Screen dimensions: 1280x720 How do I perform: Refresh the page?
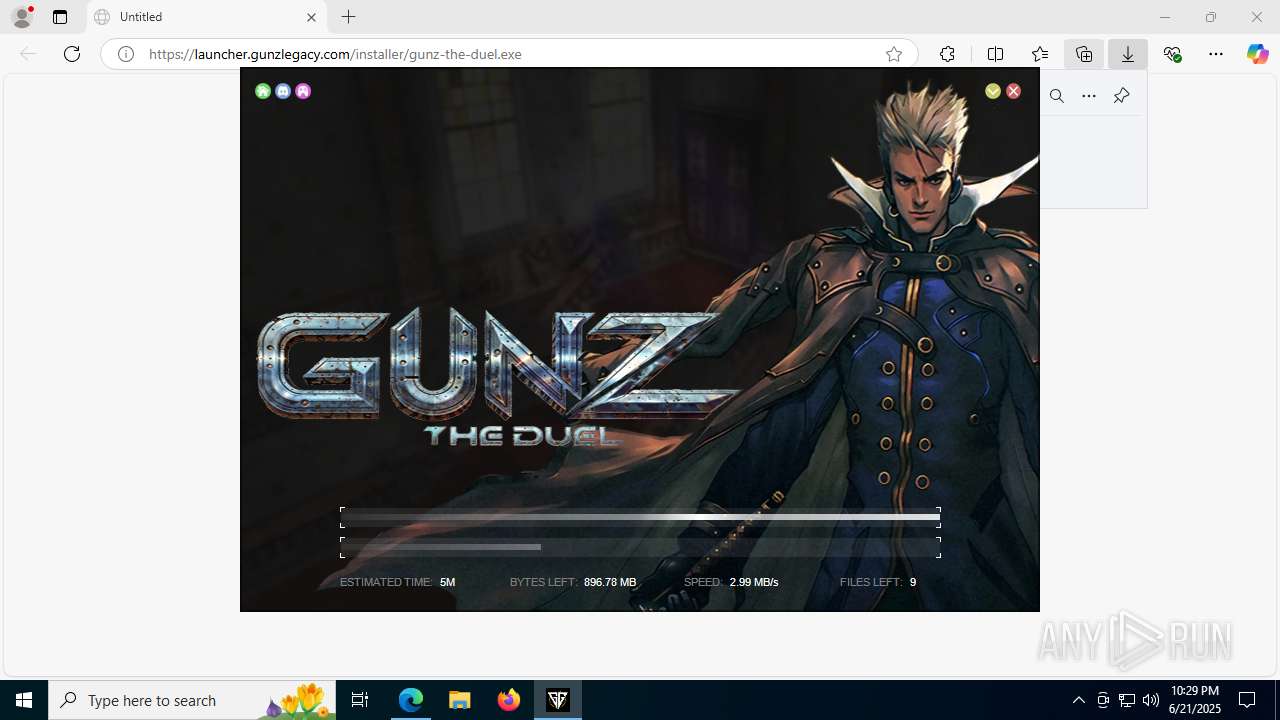(72, 54)
